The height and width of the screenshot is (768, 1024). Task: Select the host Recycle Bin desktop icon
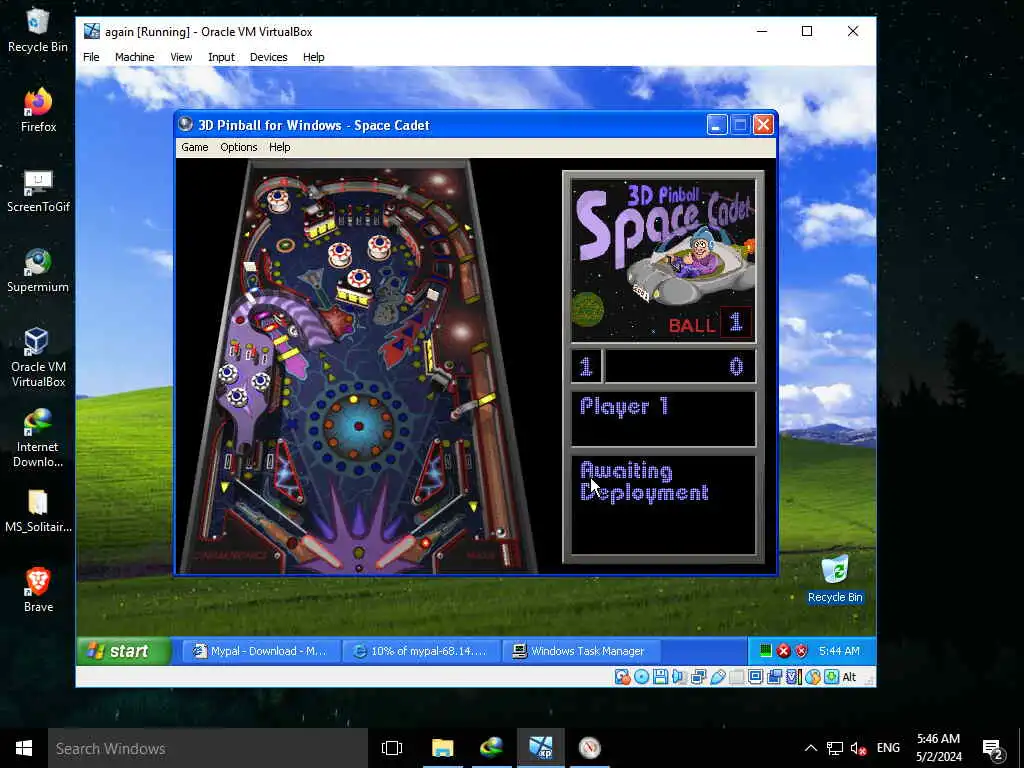38,30
